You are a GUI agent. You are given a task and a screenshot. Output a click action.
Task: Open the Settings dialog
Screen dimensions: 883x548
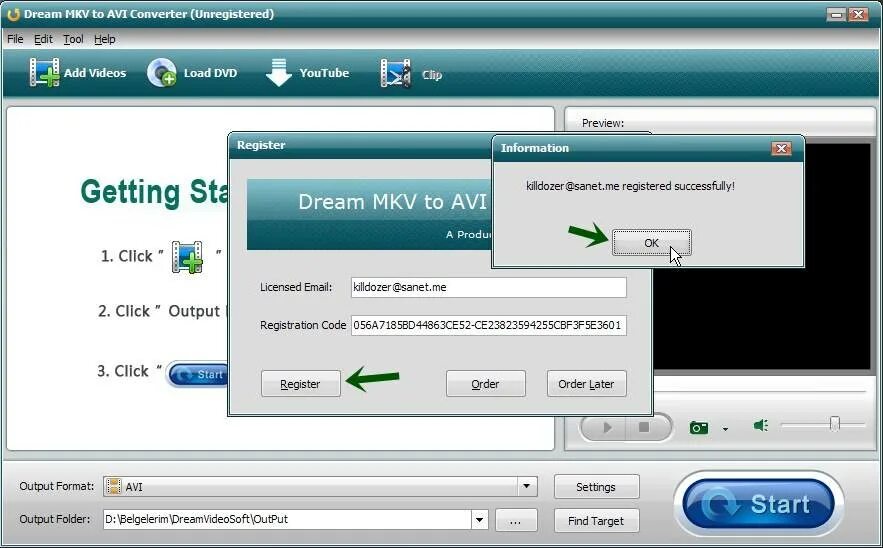click(x=596, y=487)
